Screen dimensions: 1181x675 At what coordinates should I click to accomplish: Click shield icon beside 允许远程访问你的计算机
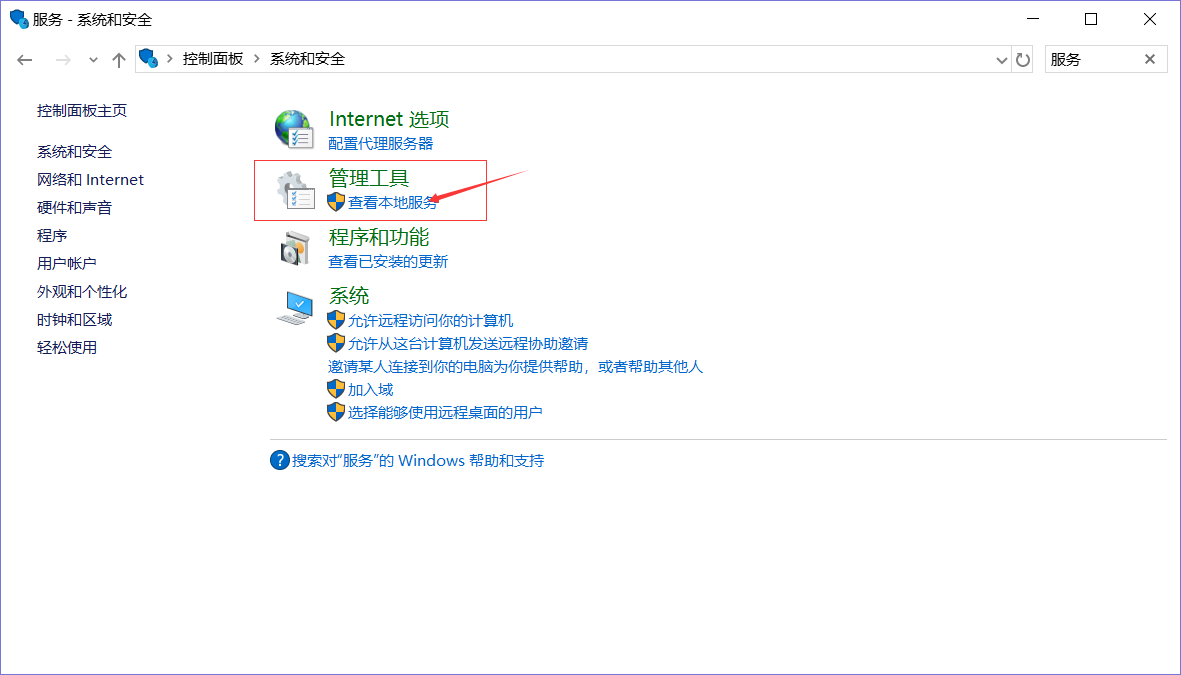point(336,320)
